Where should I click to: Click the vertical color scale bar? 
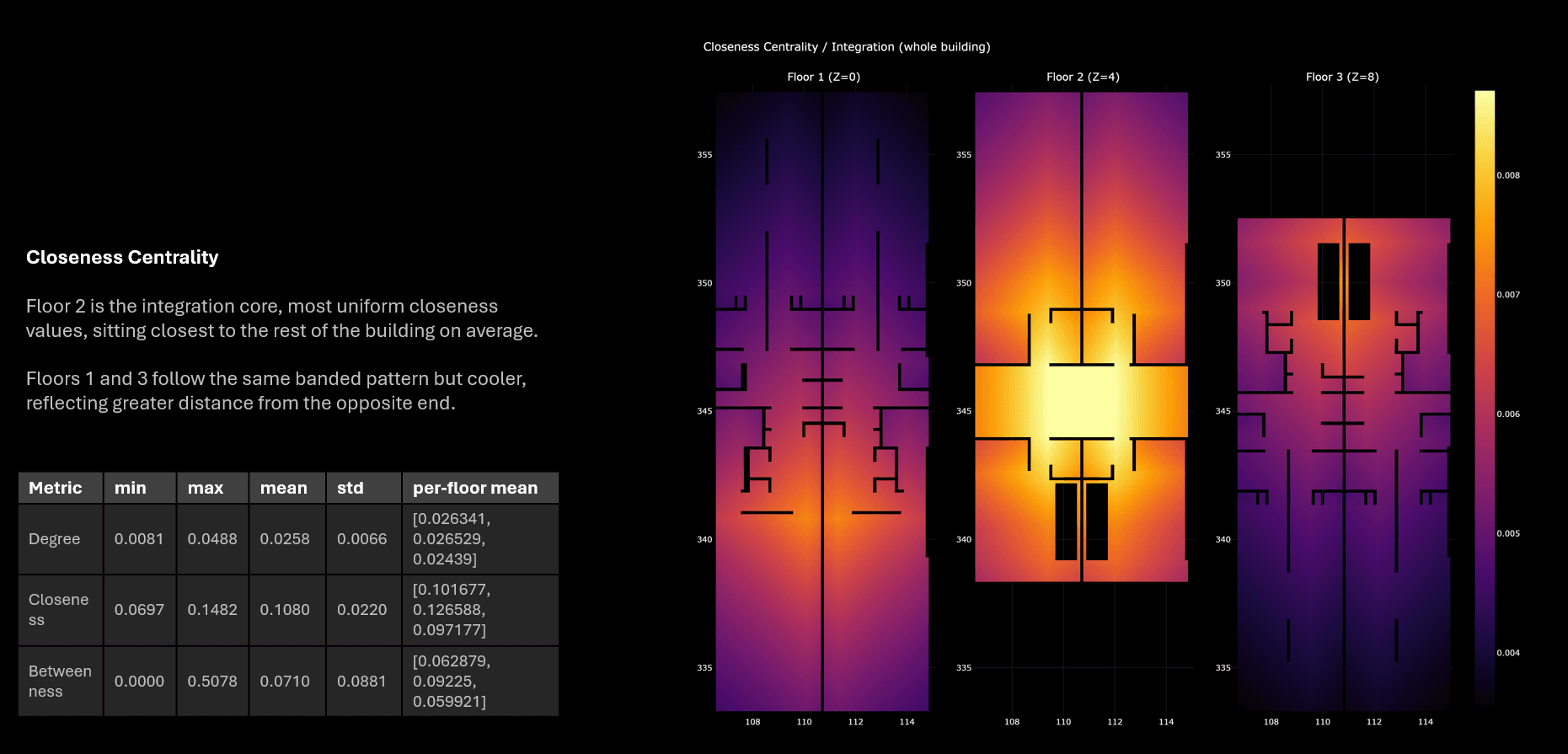click(1485, 397)
